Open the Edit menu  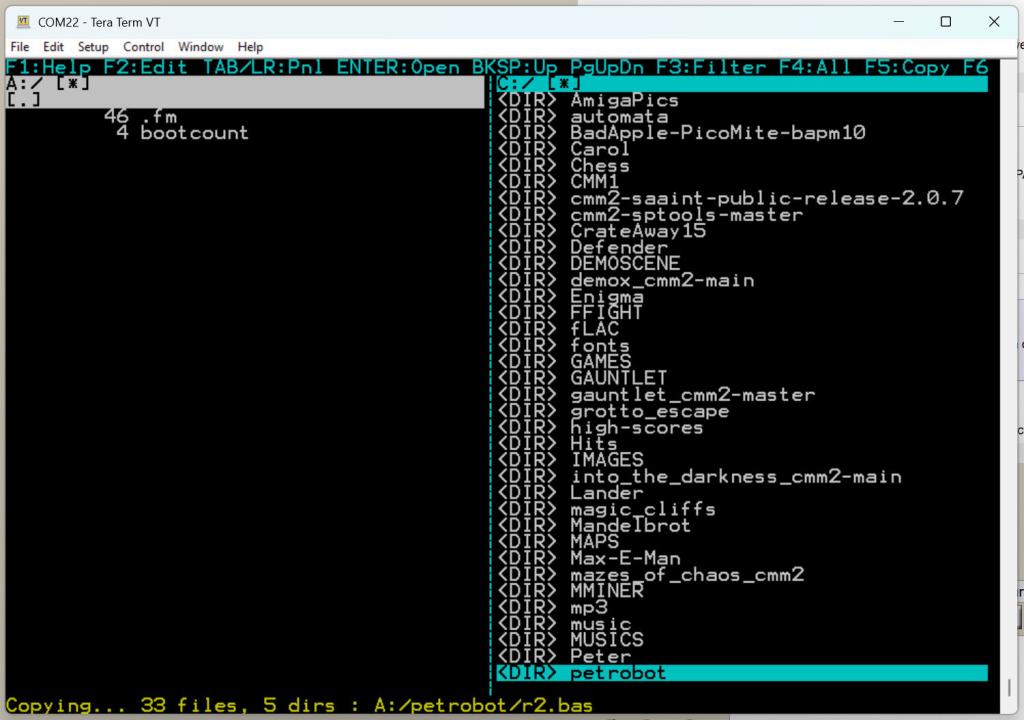[x=53, y=47]
